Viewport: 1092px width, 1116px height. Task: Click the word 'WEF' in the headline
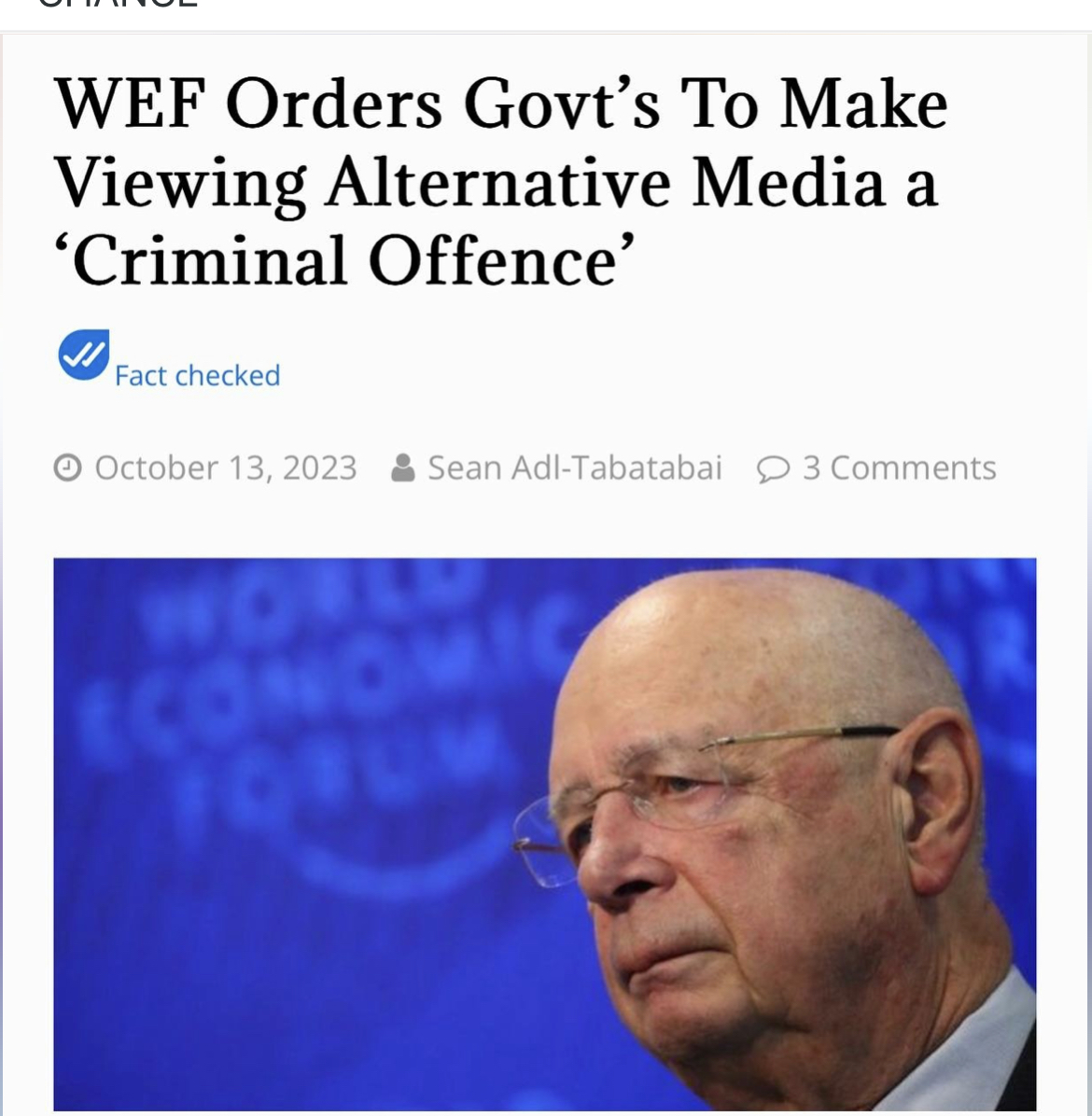pyautogui.click(x=131, y=104)
